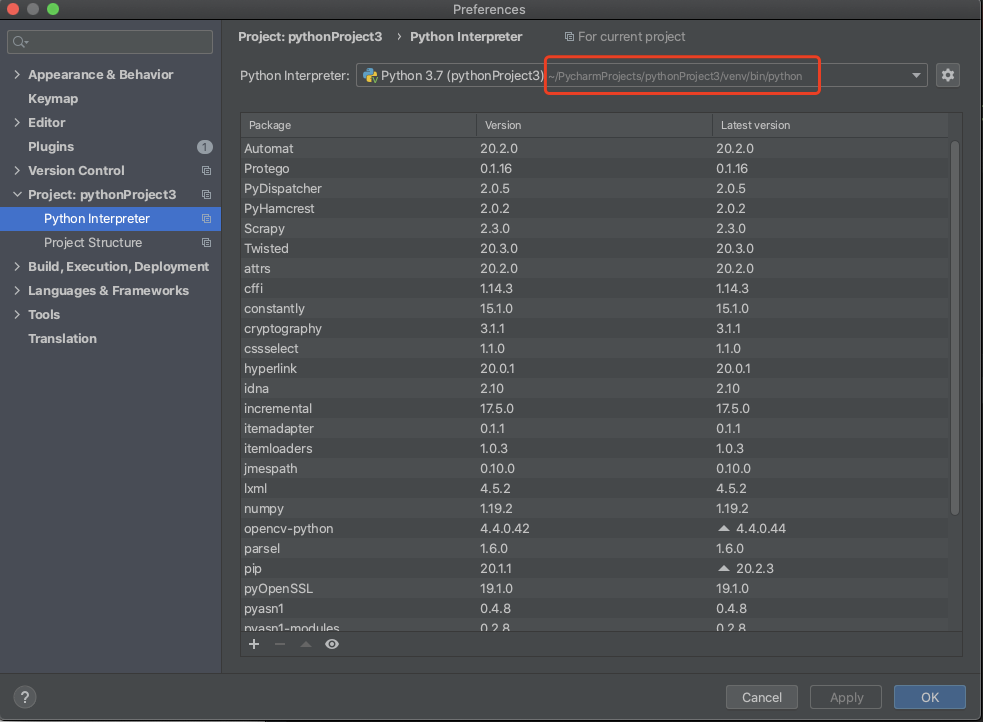Screen dimensions: 983x722
Task: Select the lxml package row
Action: 594,489
